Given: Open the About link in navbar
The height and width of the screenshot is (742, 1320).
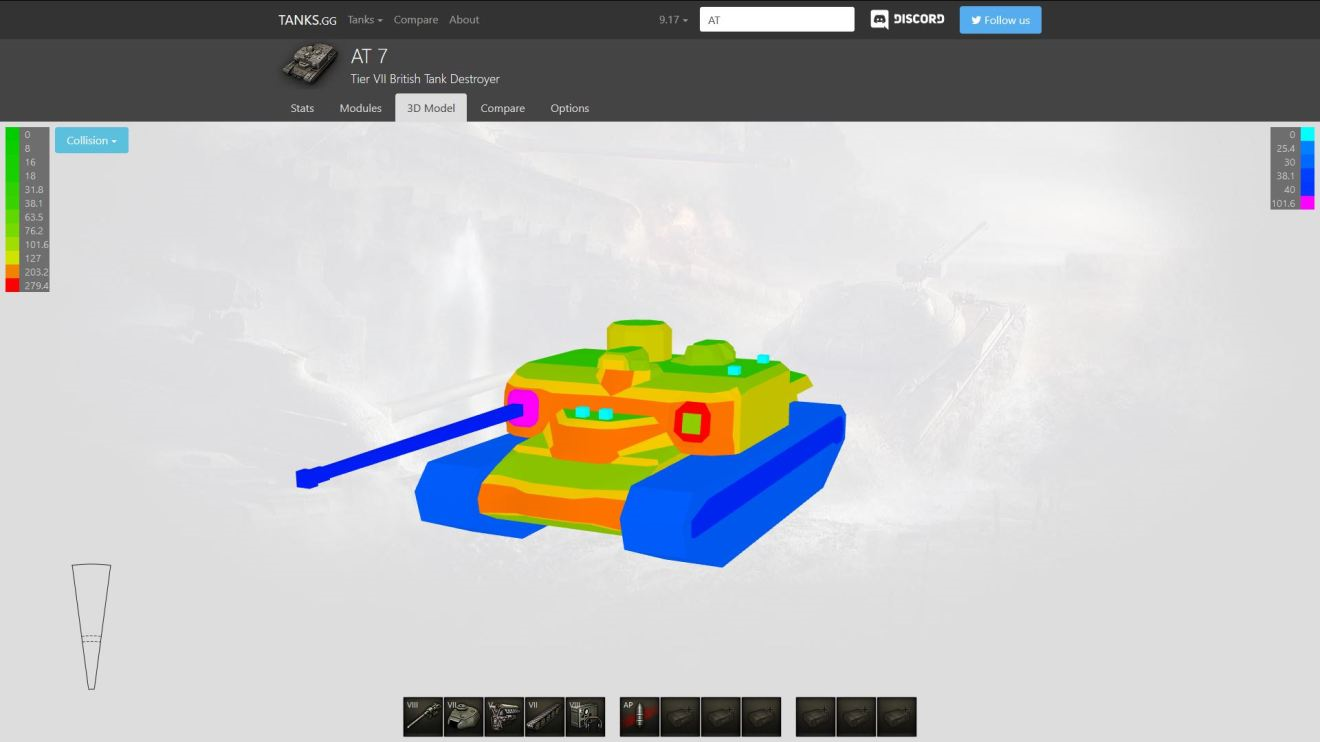Looking at the screenshot, I should pos(464,20).
